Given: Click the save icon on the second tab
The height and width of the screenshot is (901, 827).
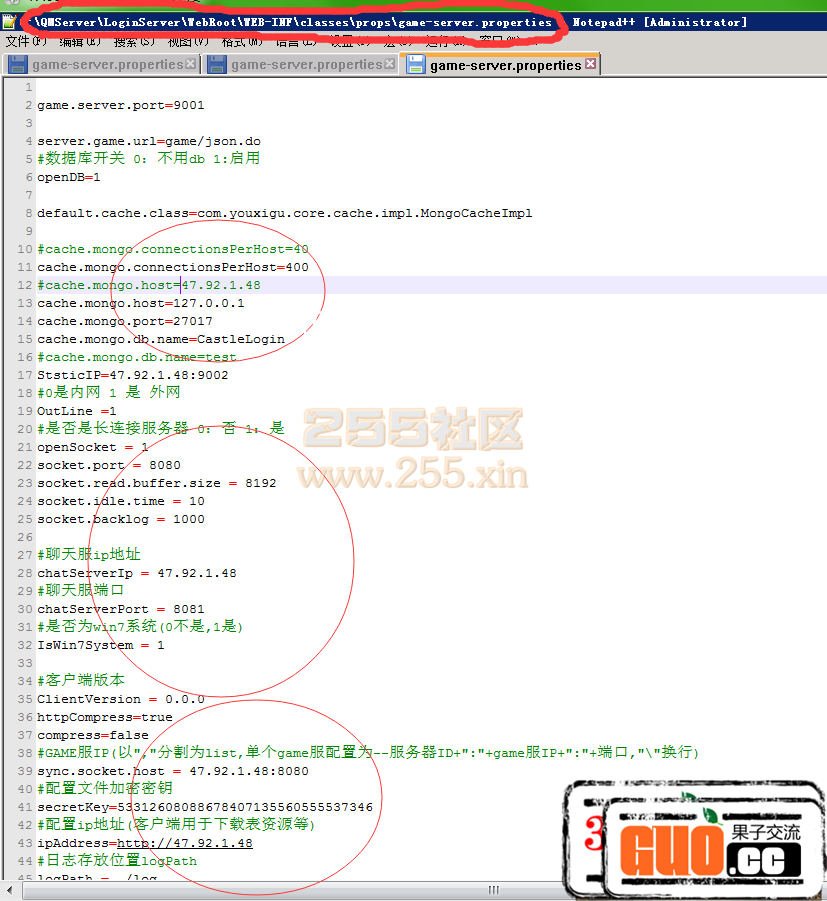Looking at the screenshot, I should pyautogui.click(x=217, y=63).
